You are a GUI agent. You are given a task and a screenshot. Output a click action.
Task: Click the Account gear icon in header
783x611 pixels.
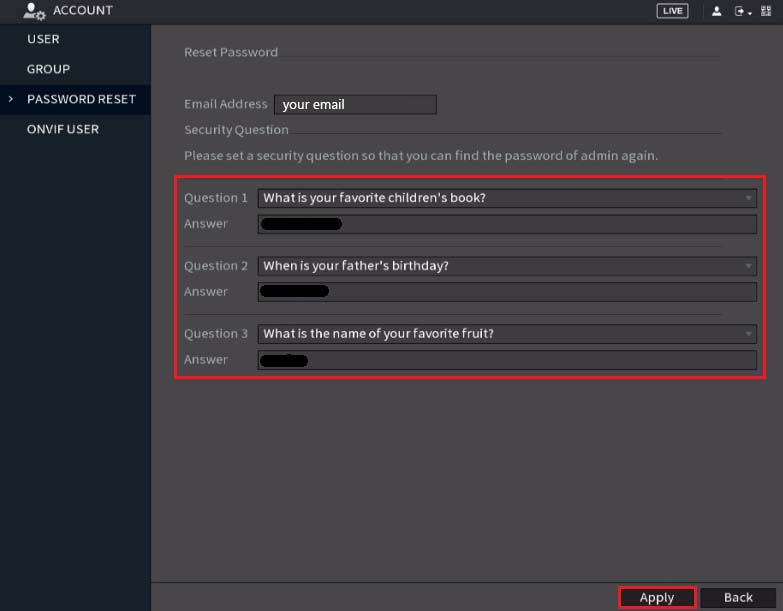(x=34, y=11)
